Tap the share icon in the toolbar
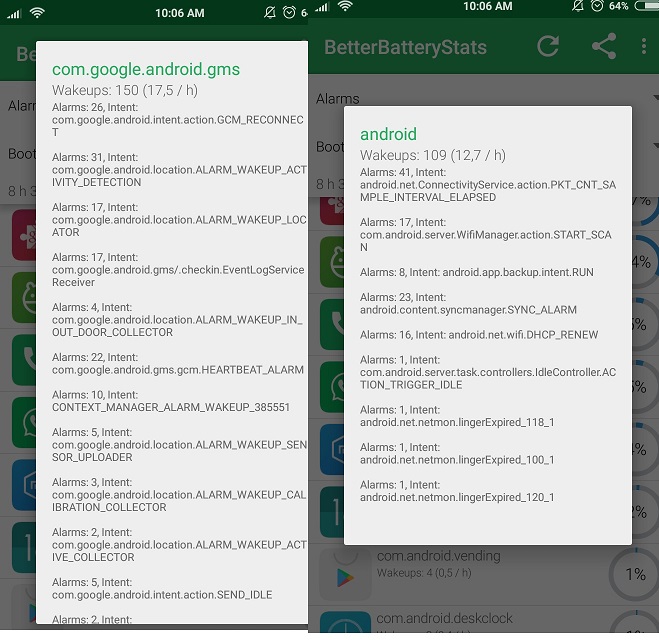 (604, 46)
